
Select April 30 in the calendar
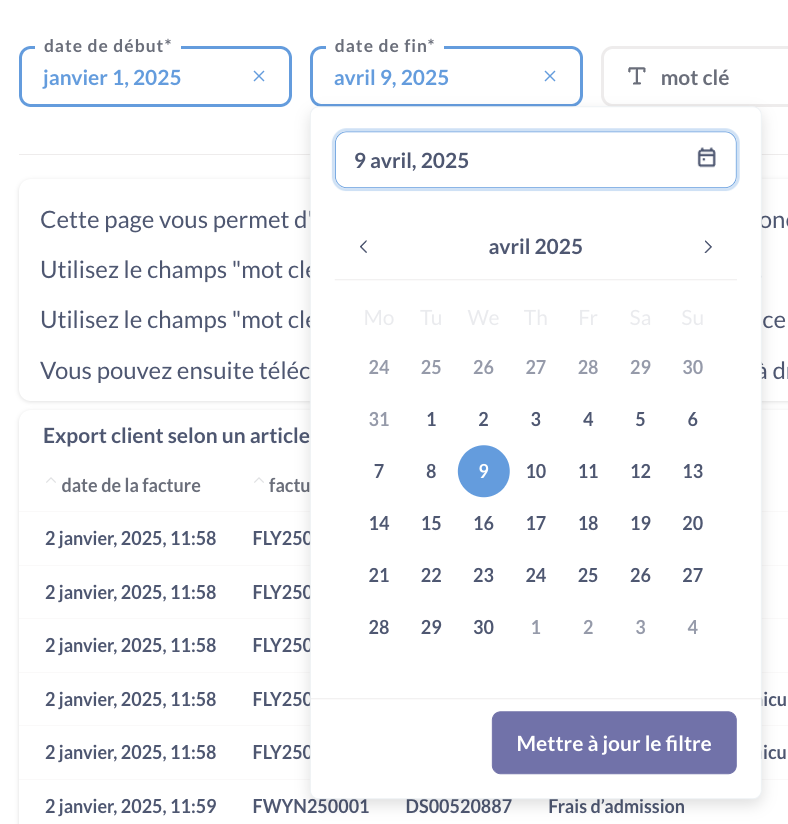[484, 627]
